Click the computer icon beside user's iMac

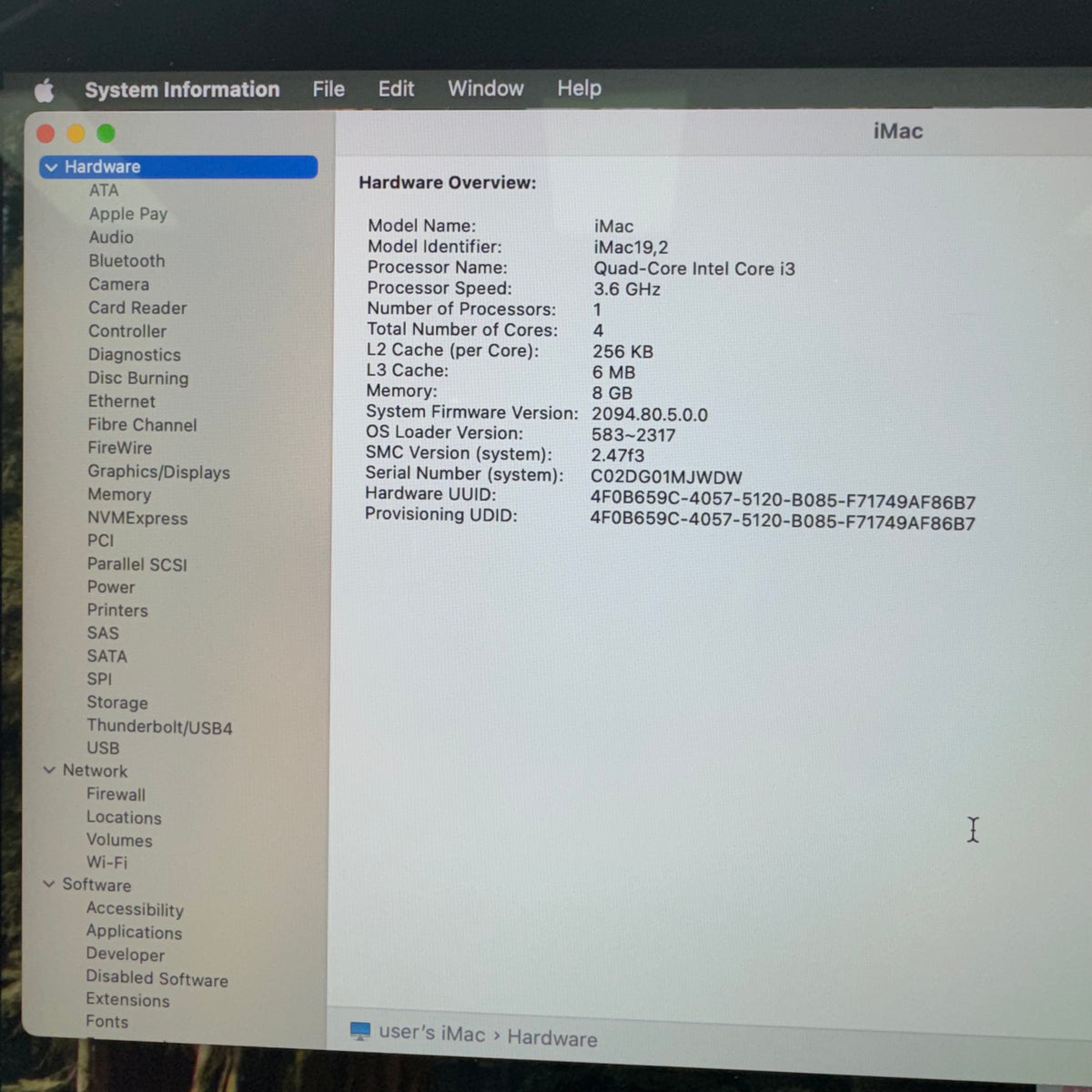(x=360, y=1031)
